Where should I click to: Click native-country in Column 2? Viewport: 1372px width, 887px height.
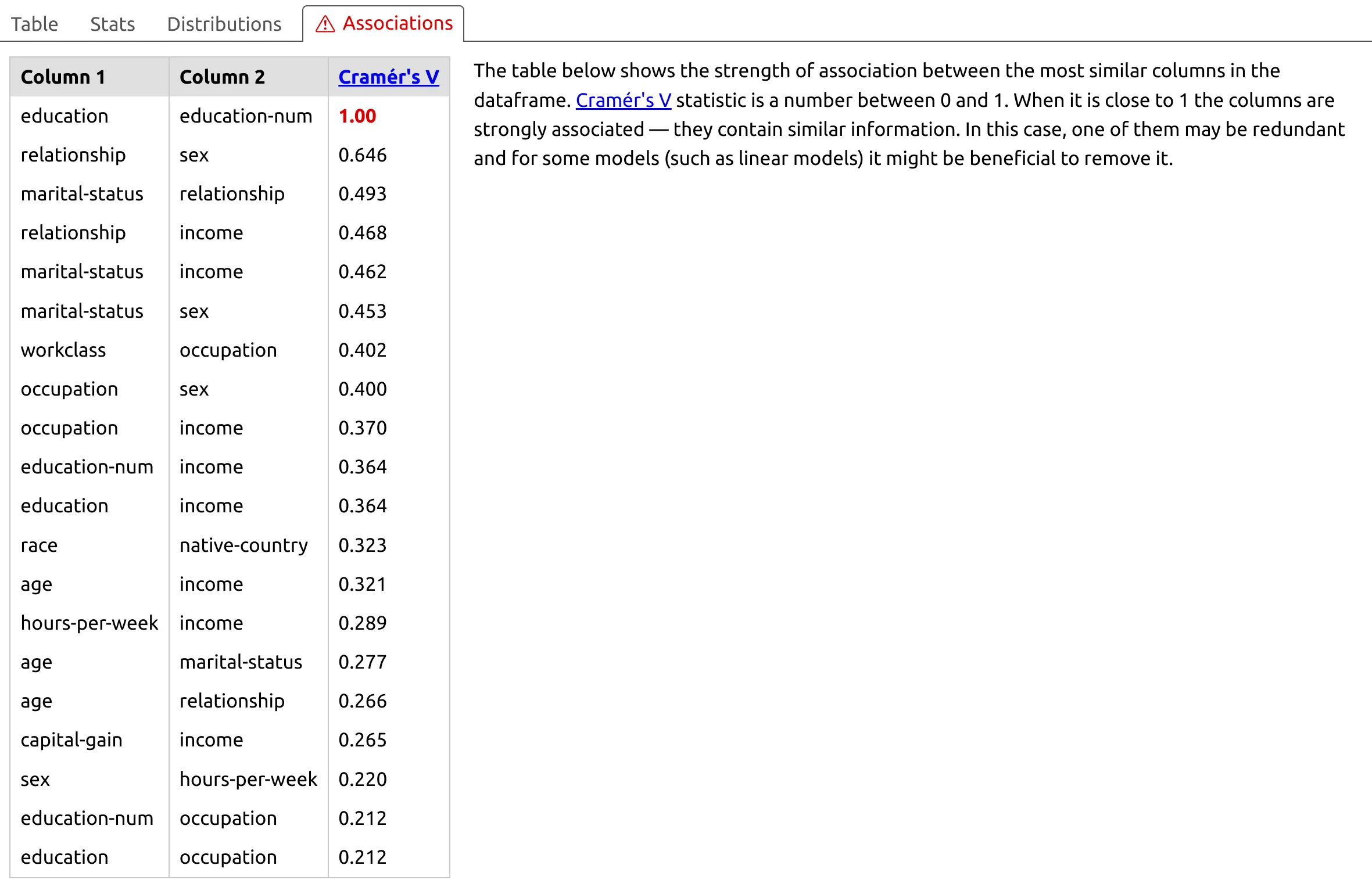click(243, 545)
